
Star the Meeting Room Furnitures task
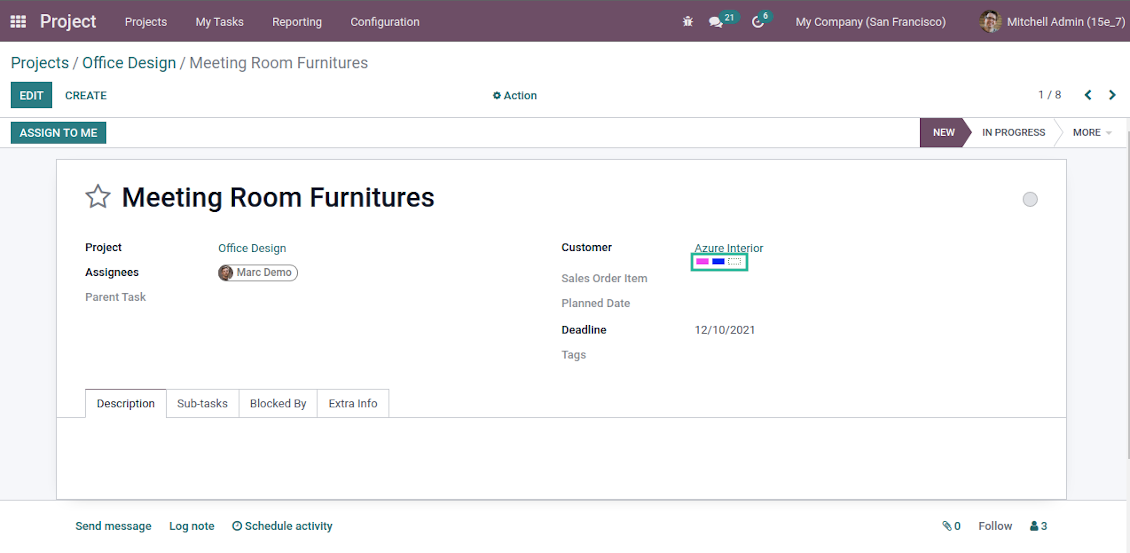click(97, 197)
